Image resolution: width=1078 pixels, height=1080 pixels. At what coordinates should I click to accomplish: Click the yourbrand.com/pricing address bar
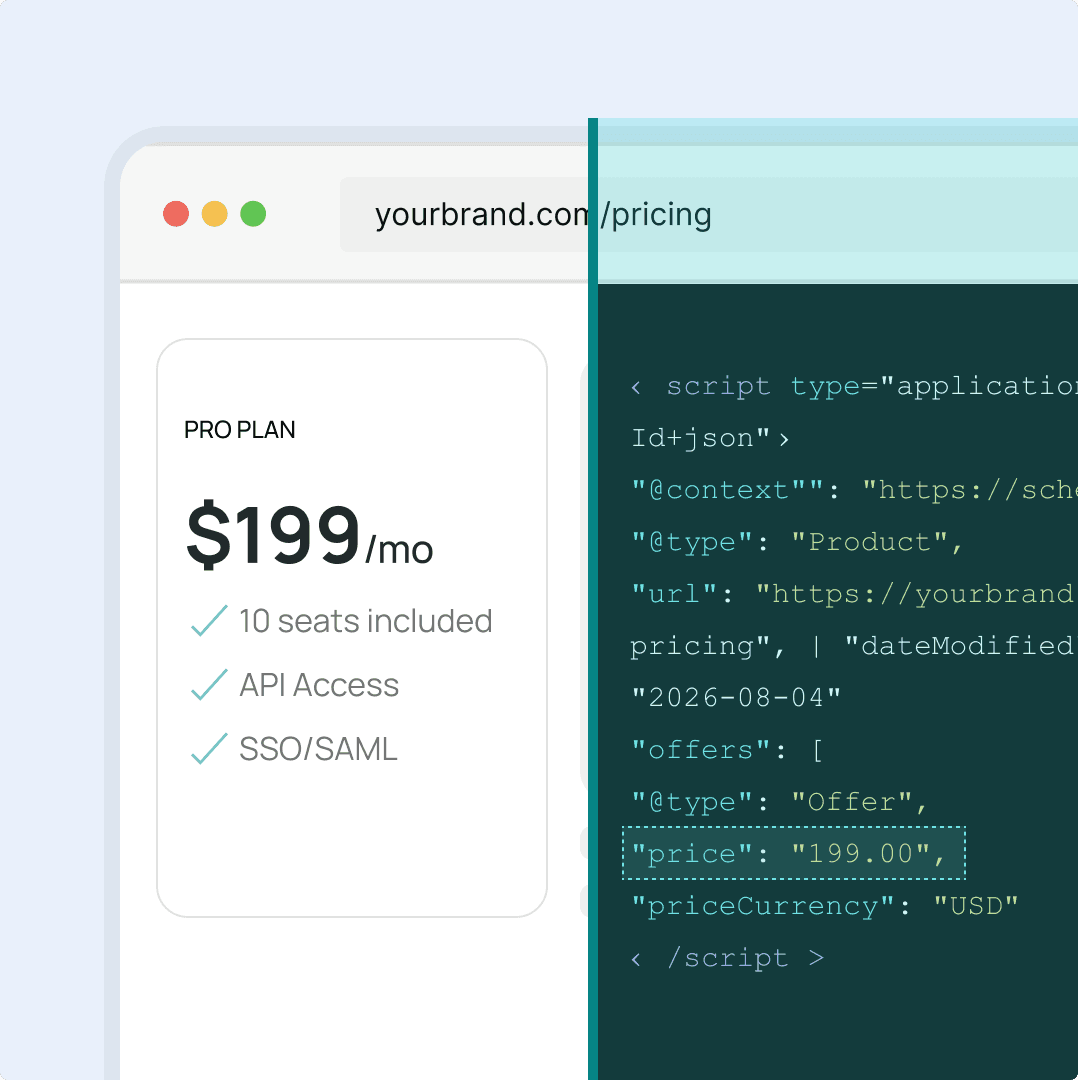click(x=708, y=214)
